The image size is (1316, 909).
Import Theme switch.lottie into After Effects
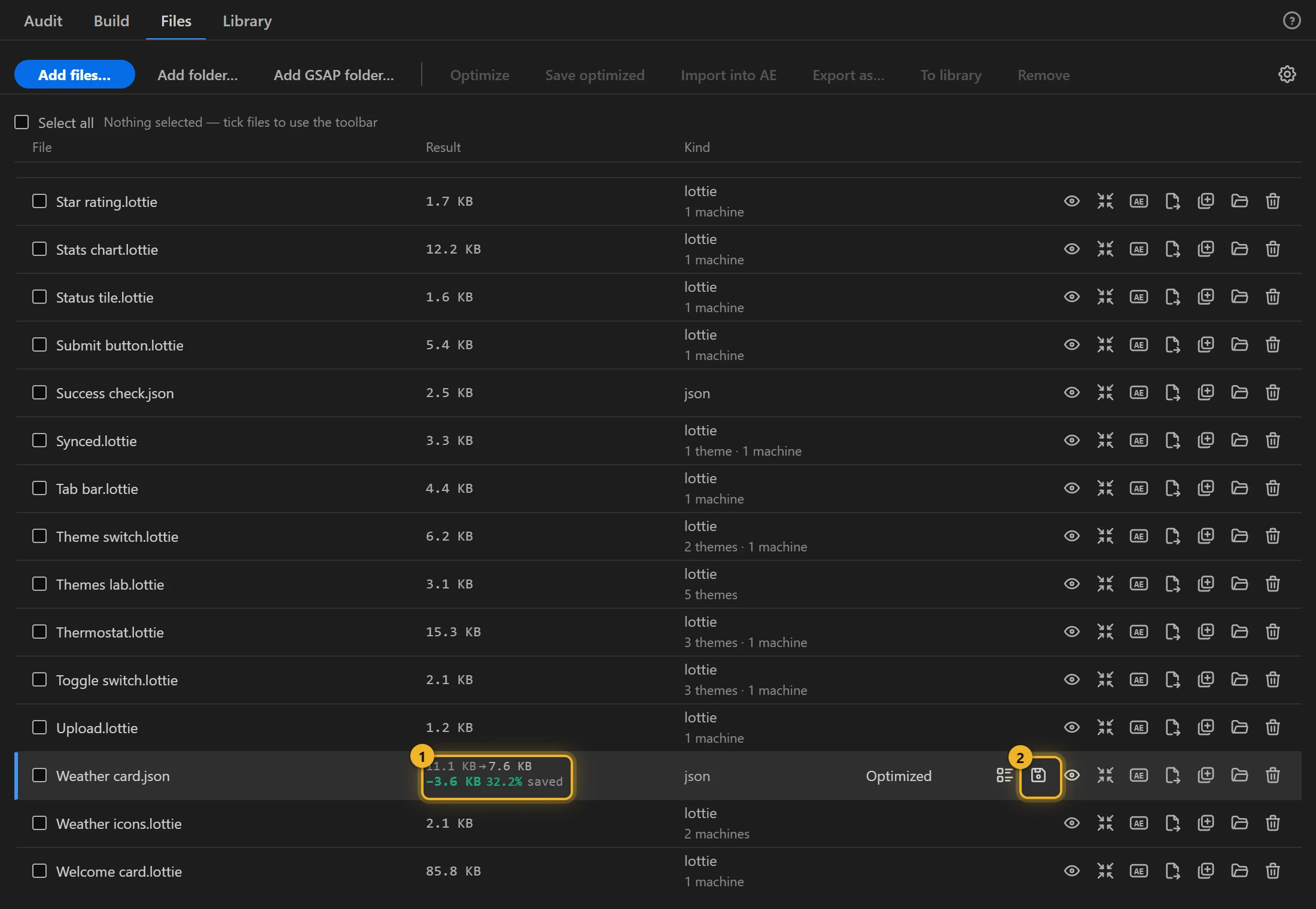[1139, 536]
